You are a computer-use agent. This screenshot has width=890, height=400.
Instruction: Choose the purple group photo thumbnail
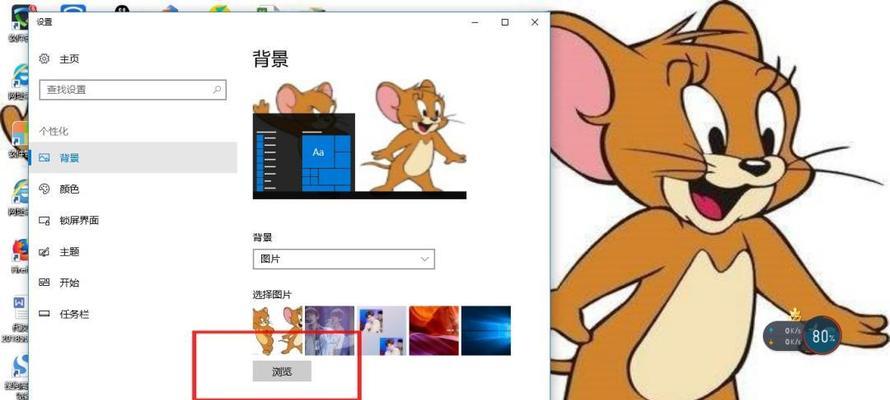330,331
